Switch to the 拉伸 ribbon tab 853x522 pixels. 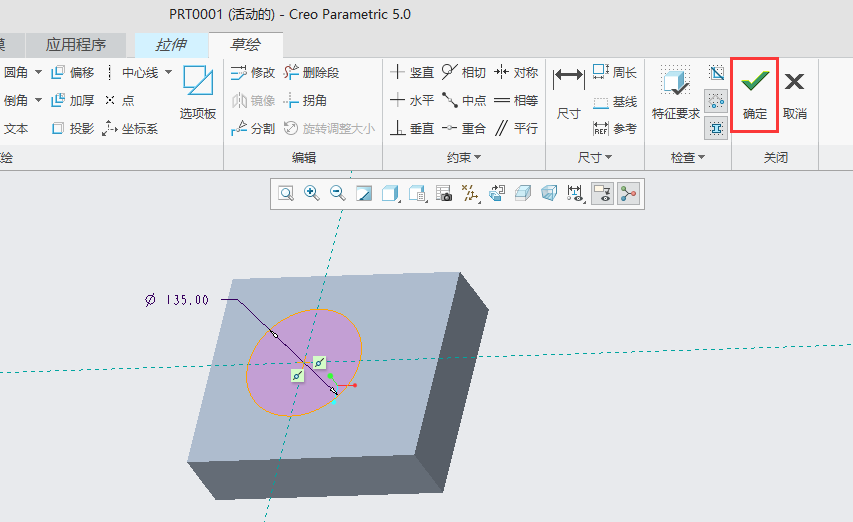tap(172, 44)
